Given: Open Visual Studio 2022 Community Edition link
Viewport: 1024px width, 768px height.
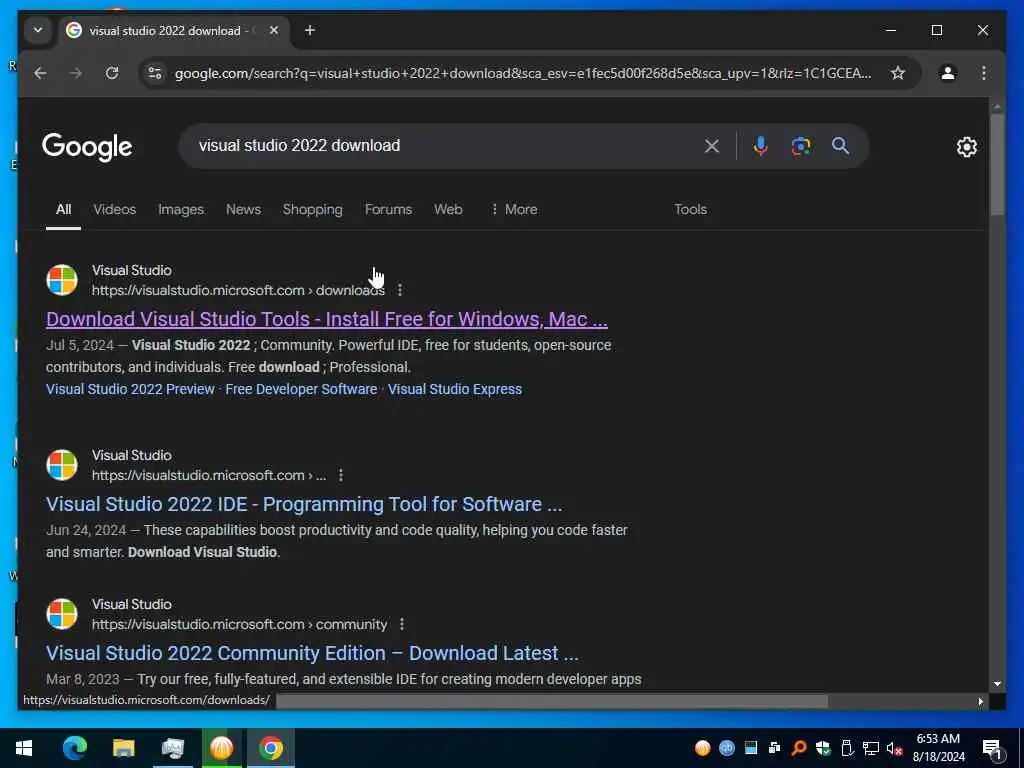Looking at the screenshot, I should tap(312, 653).
